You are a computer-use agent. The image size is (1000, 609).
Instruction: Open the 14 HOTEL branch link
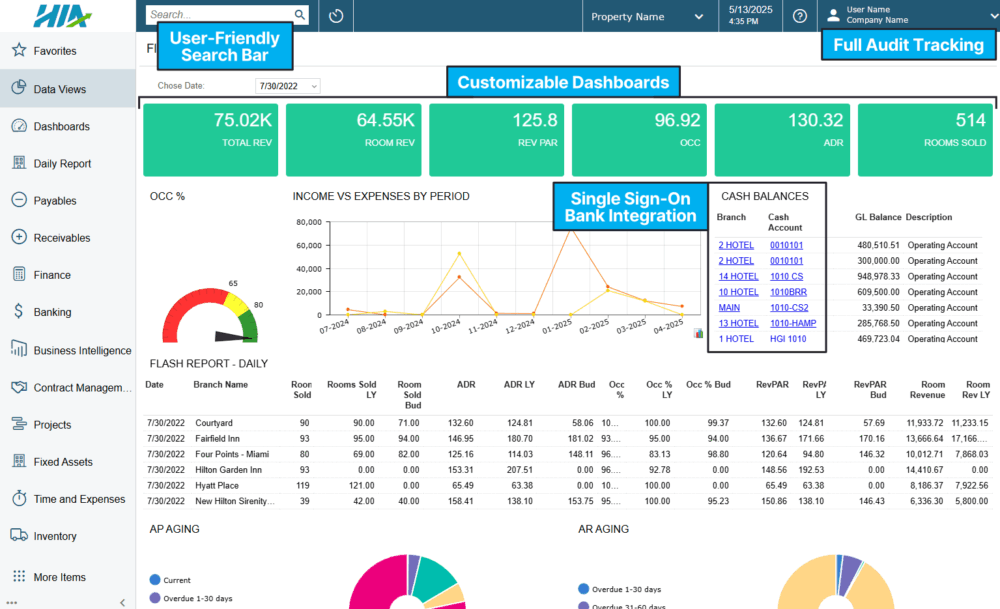[x=738, y=276]
